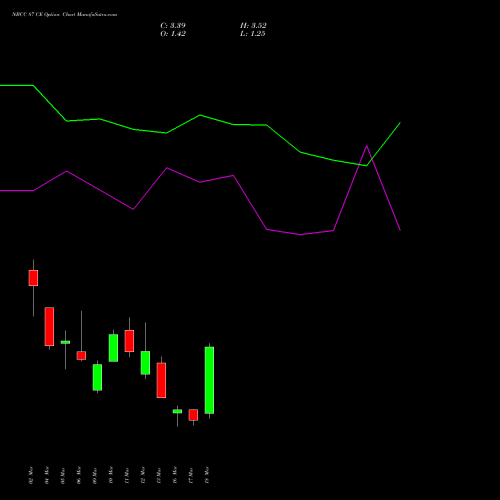The height and width of the screenshot is (500, 500).
Task: Click the green candle for 09 Mar
Action: pyautogui.click(x=97, y=377)
